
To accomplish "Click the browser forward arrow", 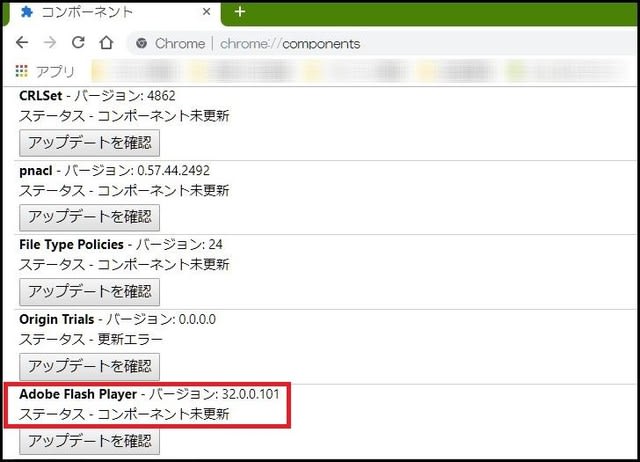I will (x=50, y=42).
